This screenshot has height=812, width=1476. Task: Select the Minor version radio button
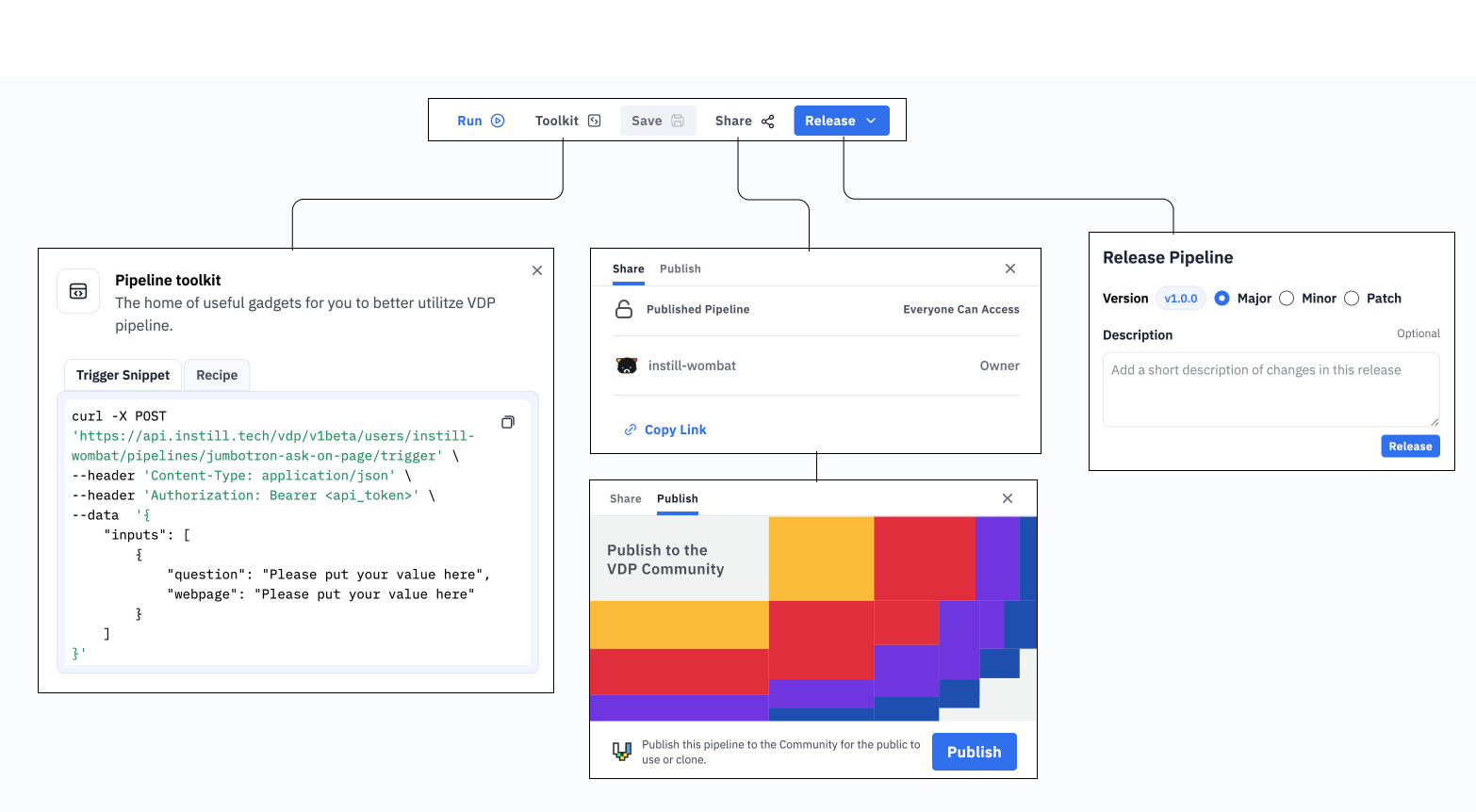pyautogui.click(x=1286, y=299)
